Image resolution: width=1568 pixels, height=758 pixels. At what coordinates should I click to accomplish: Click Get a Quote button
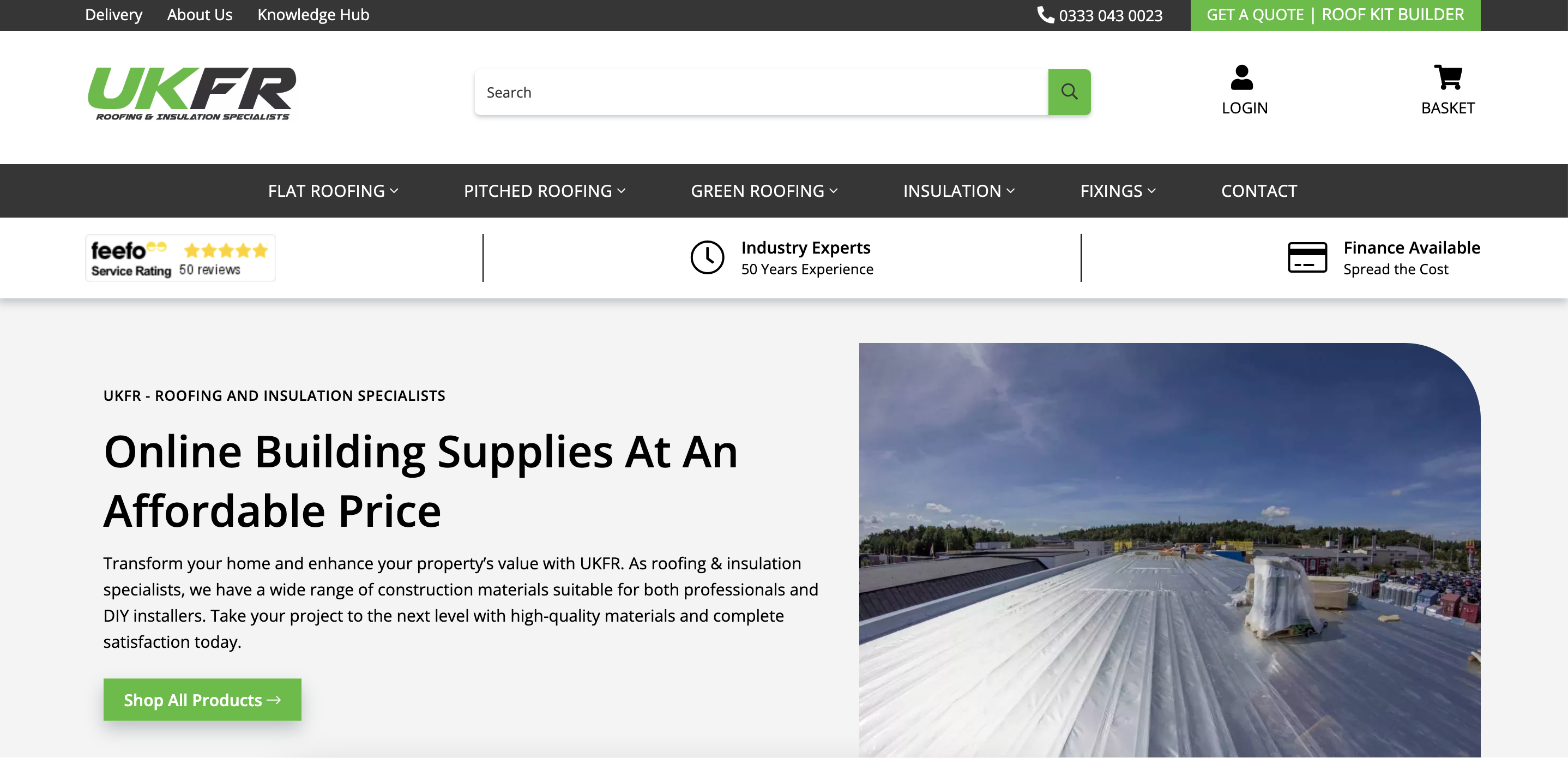(x=1255, y=15)
